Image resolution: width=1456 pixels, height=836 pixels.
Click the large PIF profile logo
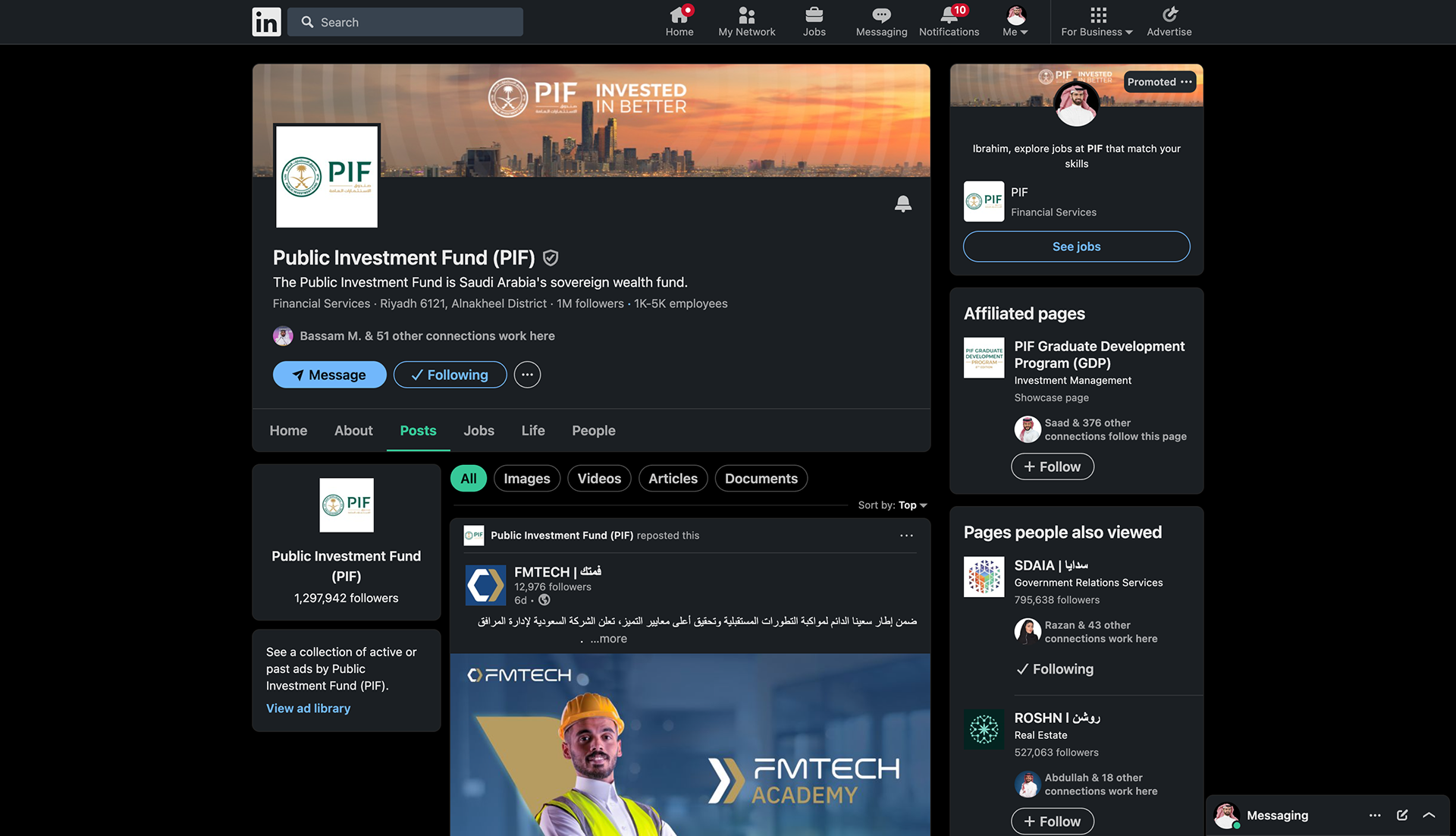point(327,176)
